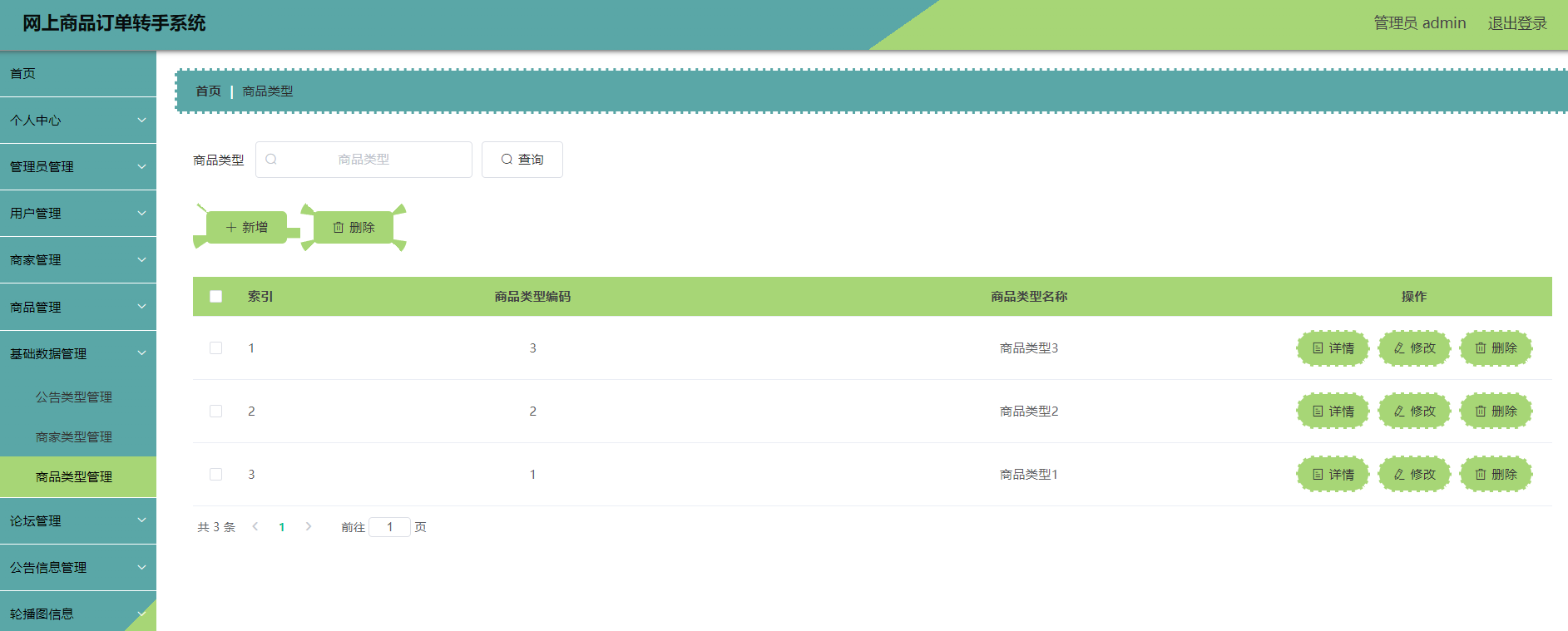Image resolution: width=1568 pixels, height=631 pixels.
Task: Click the 网上商品订单转手系统 title
Action: click(114, 23)
